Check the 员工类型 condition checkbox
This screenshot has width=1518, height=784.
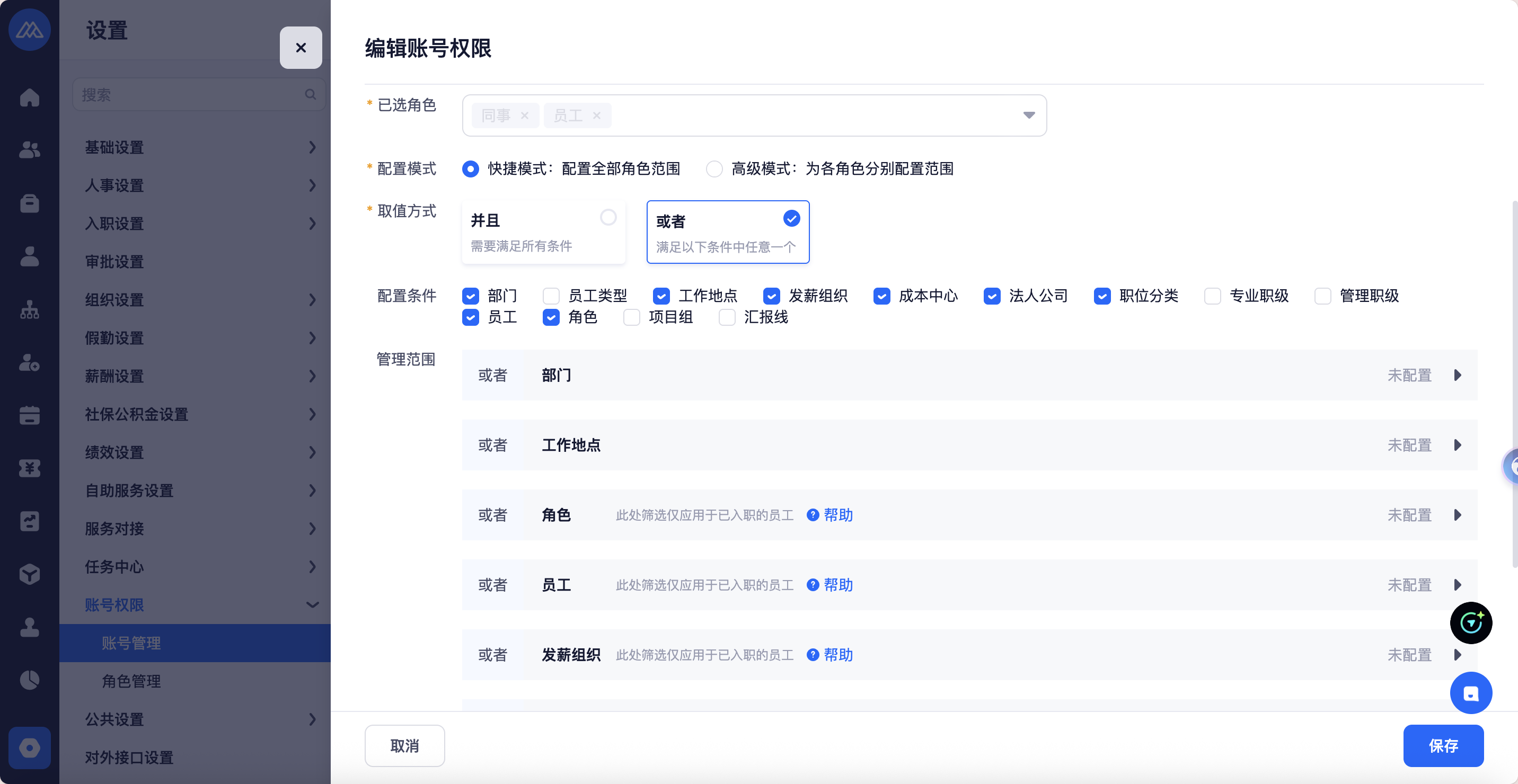pyautogui.click(x=551, y=296)
